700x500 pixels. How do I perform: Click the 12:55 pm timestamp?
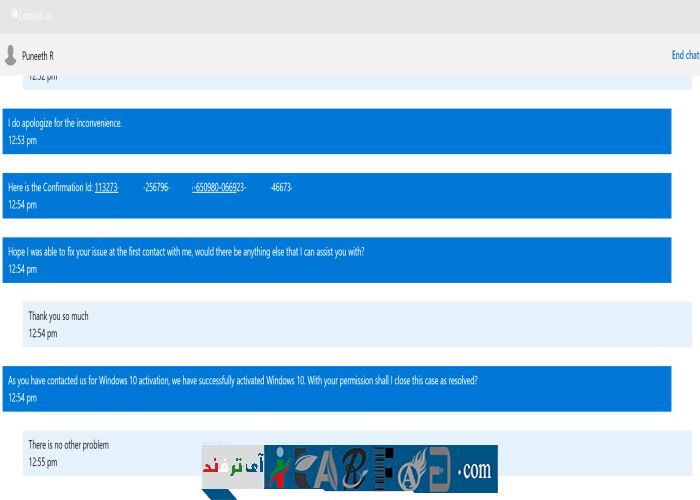click(x=42, y=462)
